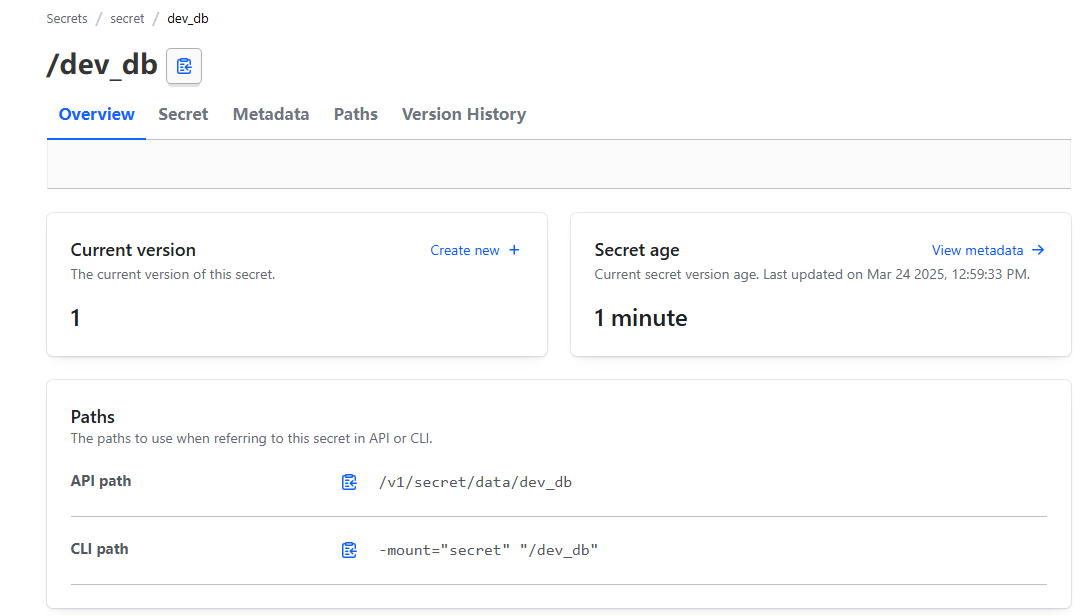This screenshot has width=1087, height=616.
Task: Navigate to Secrets in the breadcrumb
Action: click(67, 19)
